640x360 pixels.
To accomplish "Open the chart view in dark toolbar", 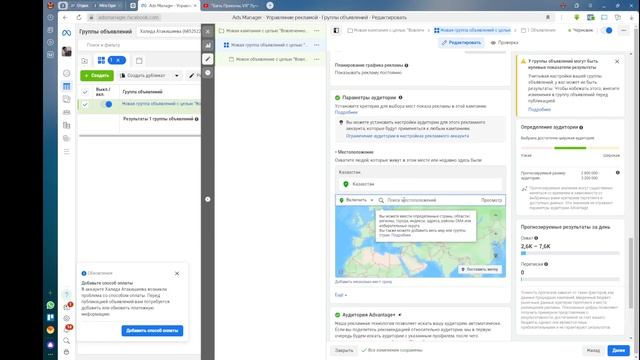I will 208,45.
